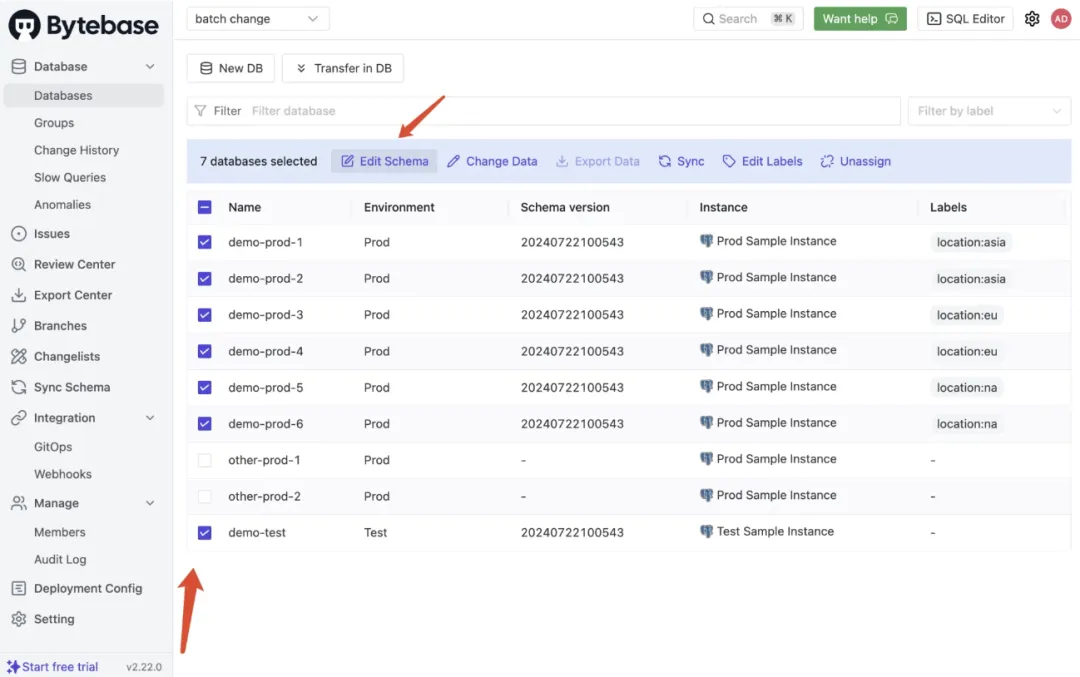Open the batch change project dropdown
The image size is (1080, 677).
(258, 19)
